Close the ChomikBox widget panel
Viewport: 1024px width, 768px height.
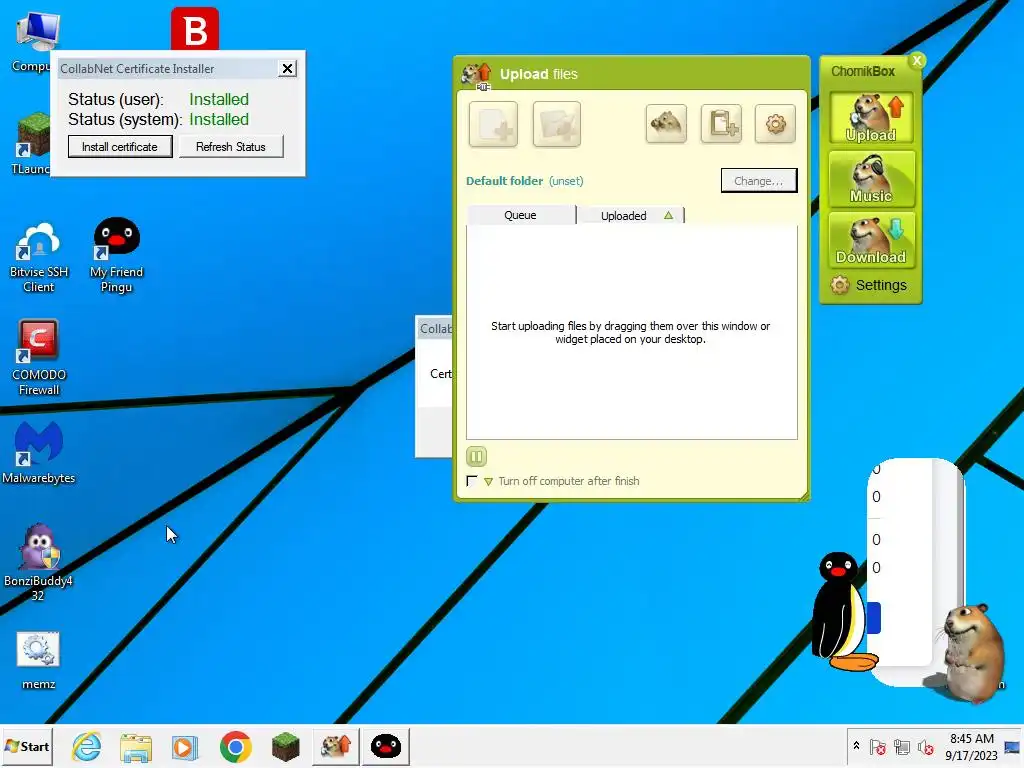(917, 61)
